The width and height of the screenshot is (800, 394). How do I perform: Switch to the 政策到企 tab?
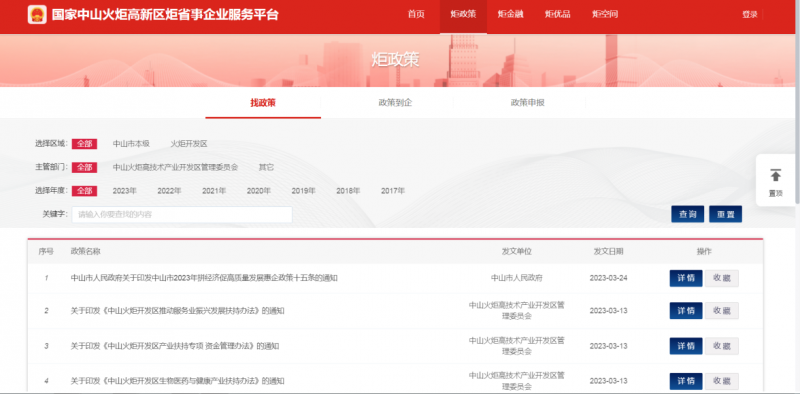tap(395, 103)
